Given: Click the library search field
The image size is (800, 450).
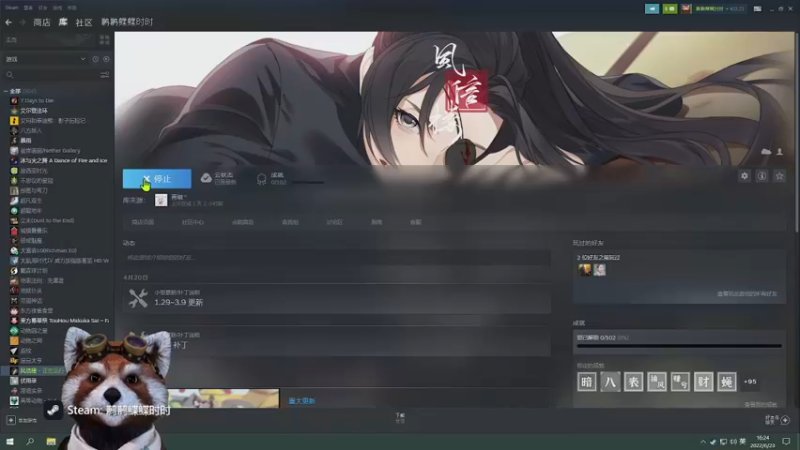Looking at the screenshot, I should pyautogui.click(x=51, y=75).
